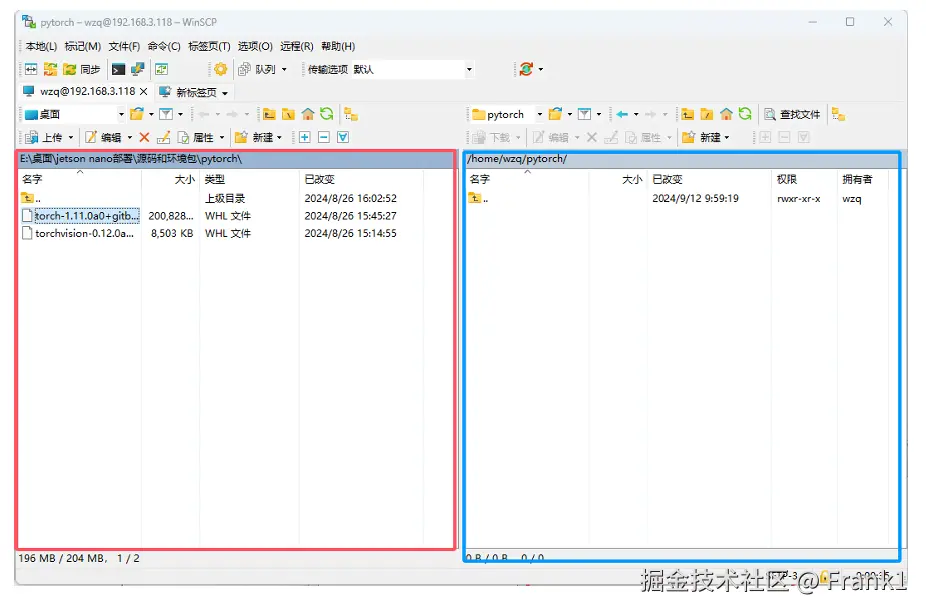926x613 pixels.
Task: Open the 文件(F) menu
Action: (124, 46)
